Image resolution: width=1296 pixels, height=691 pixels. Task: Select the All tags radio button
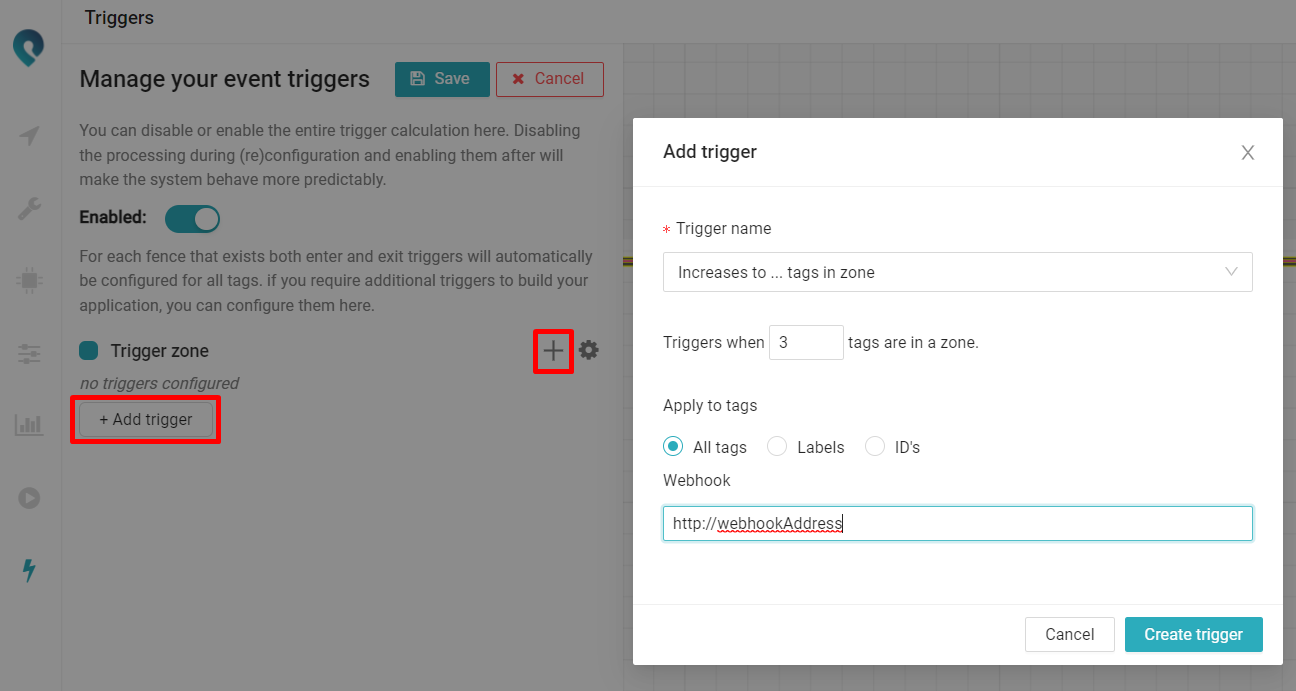click(x=673, y=447)
